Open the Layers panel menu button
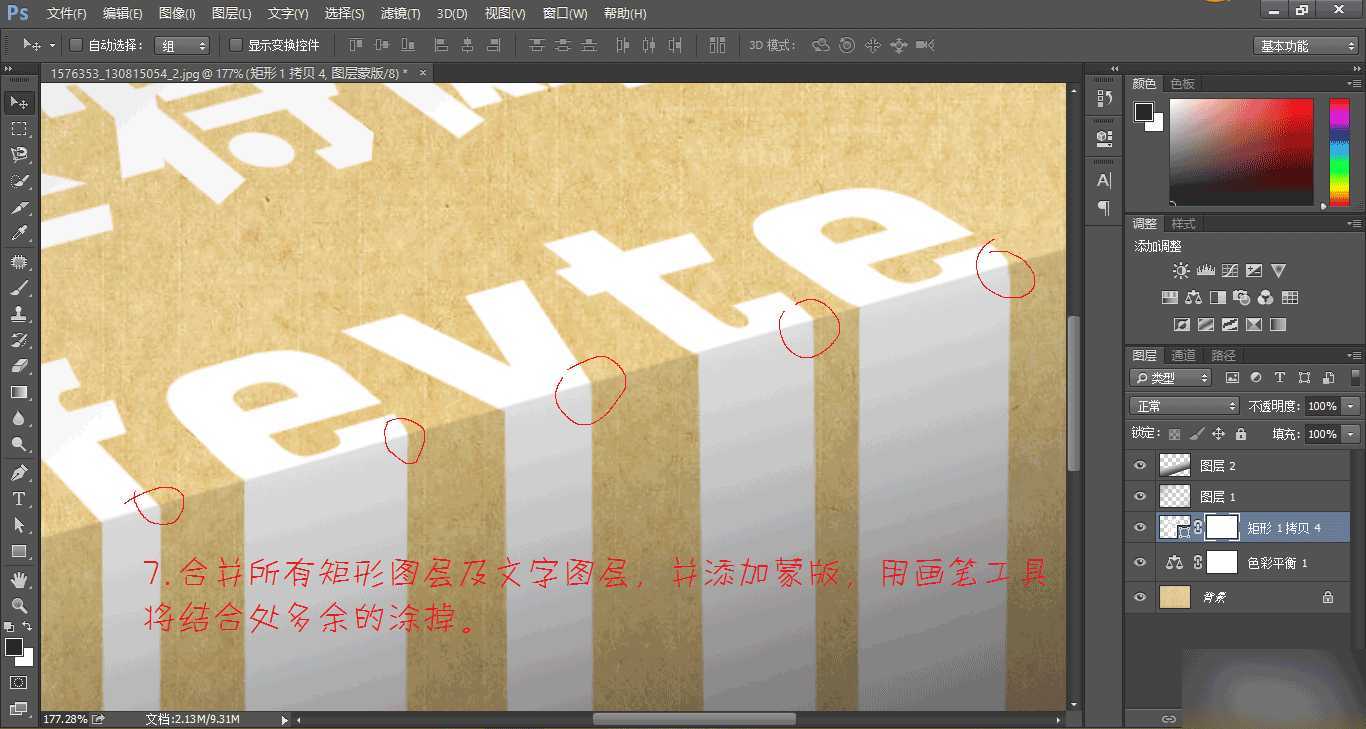 point(1357,354)
